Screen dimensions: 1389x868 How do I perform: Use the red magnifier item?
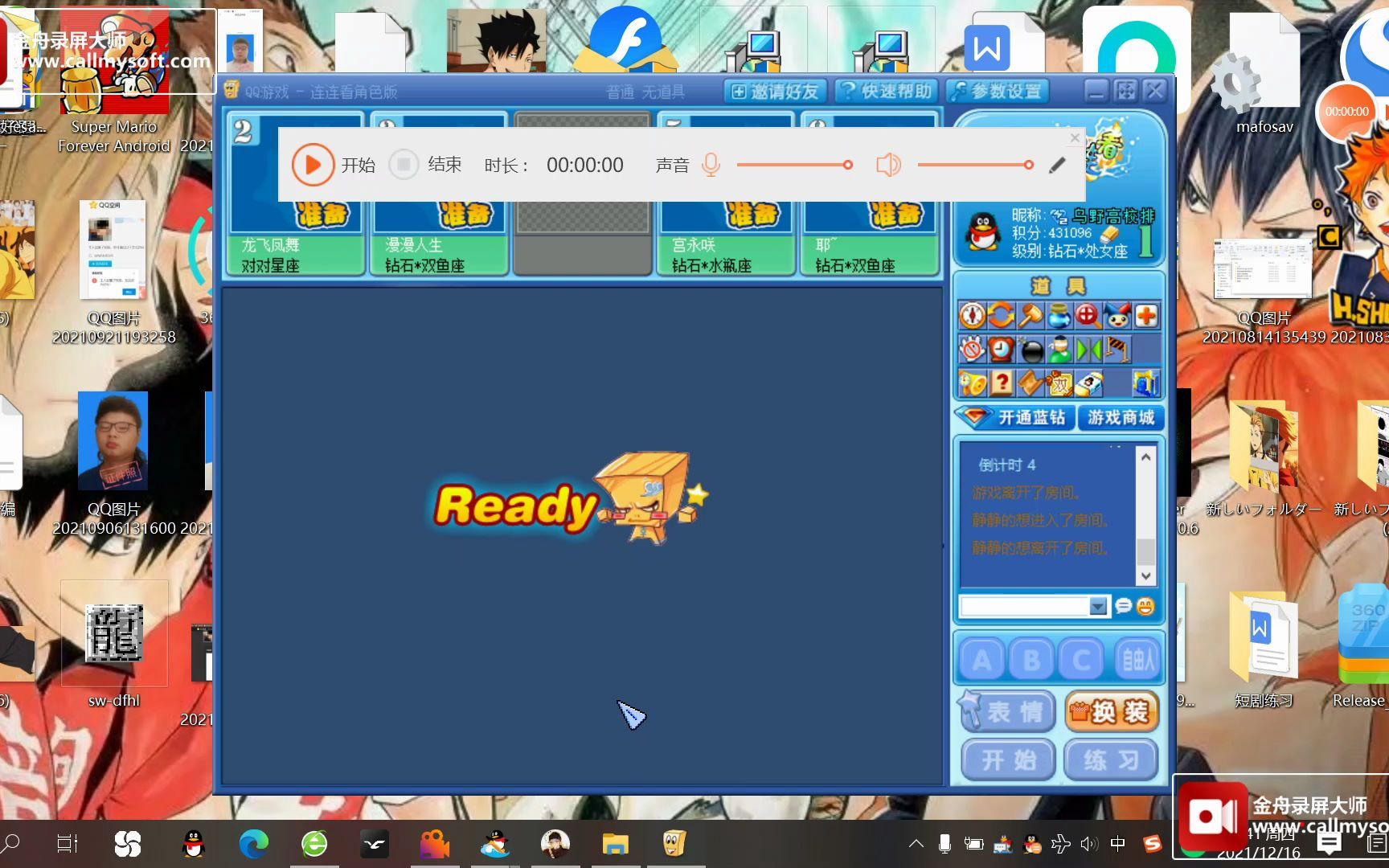[1088, 316]
